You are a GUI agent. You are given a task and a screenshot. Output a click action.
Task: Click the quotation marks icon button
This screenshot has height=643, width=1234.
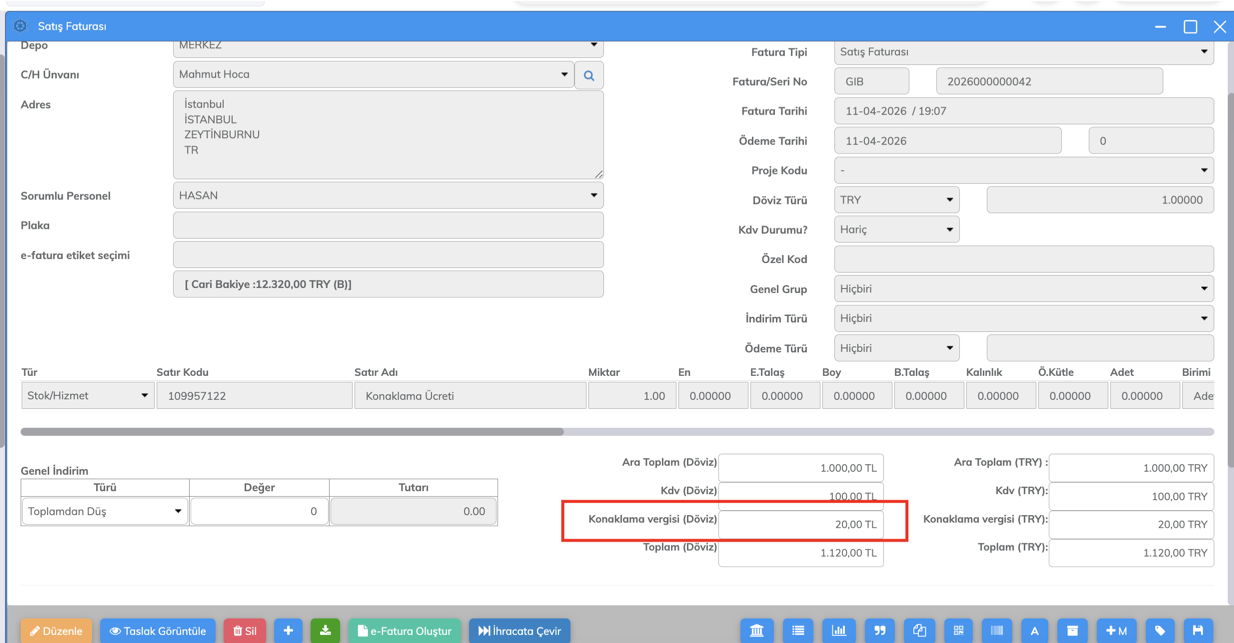click(x=880, y=631)
